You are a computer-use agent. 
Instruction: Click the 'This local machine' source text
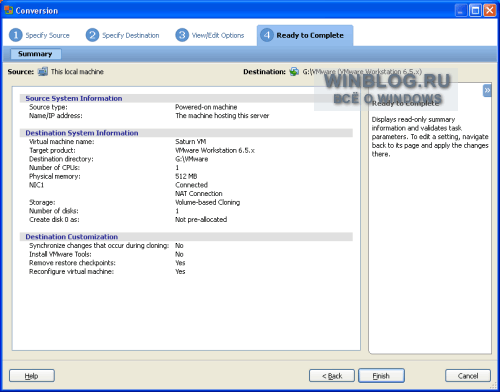tap(77, 72)
